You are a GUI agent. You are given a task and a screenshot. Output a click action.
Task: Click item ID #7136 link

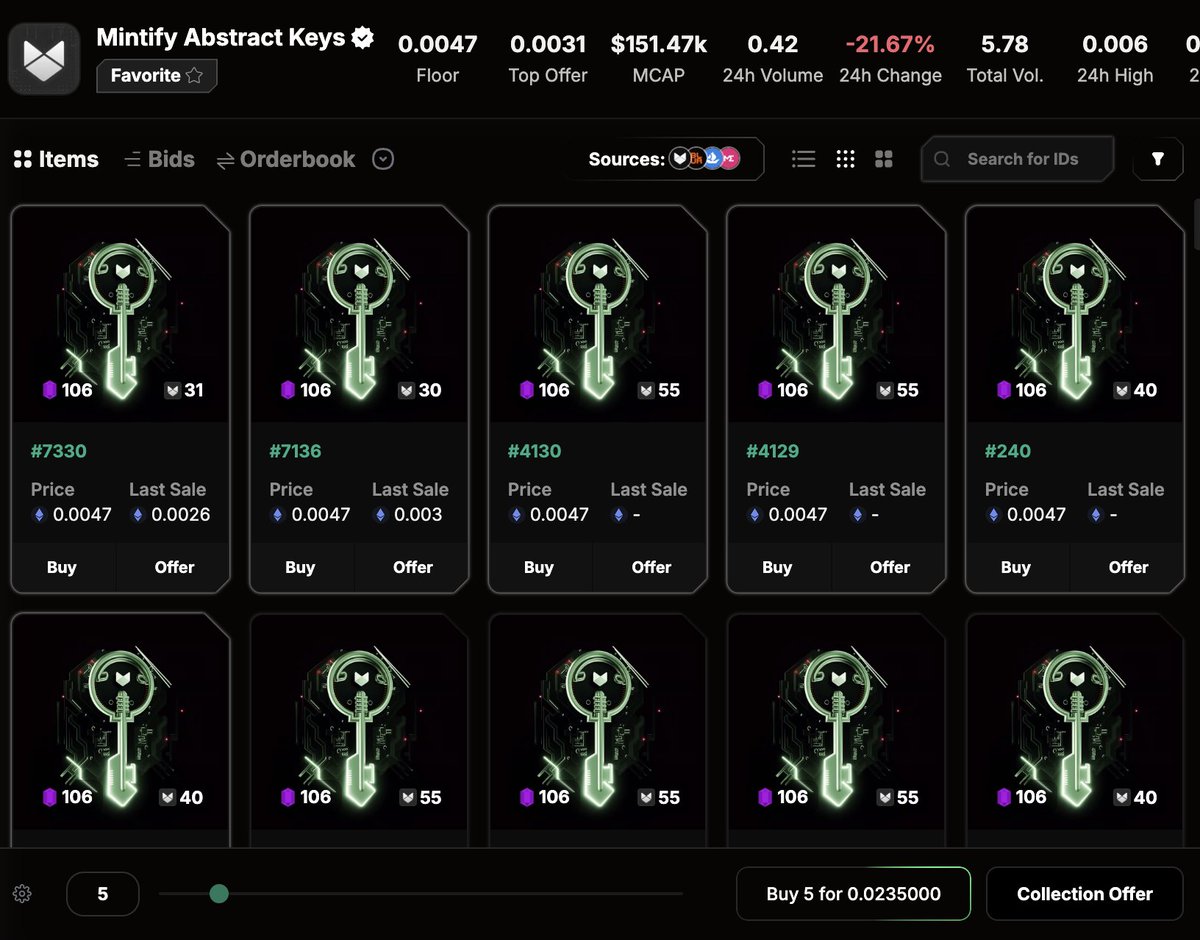pyautogui.click(x=295, y=451)
